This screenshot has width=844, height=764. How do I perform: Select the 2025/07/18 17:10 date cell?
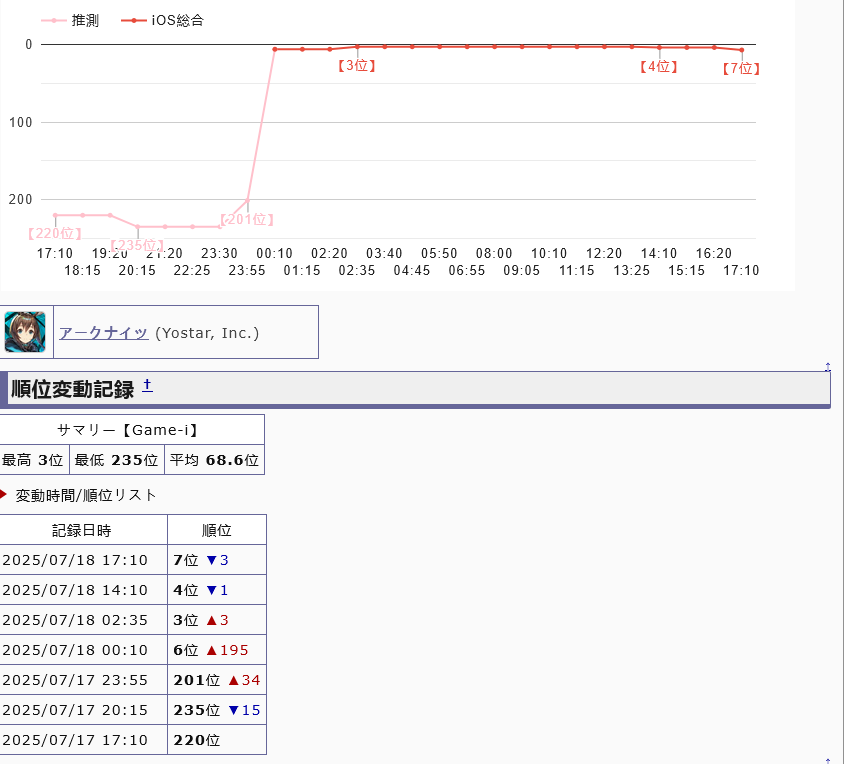[x=83, y=560]
